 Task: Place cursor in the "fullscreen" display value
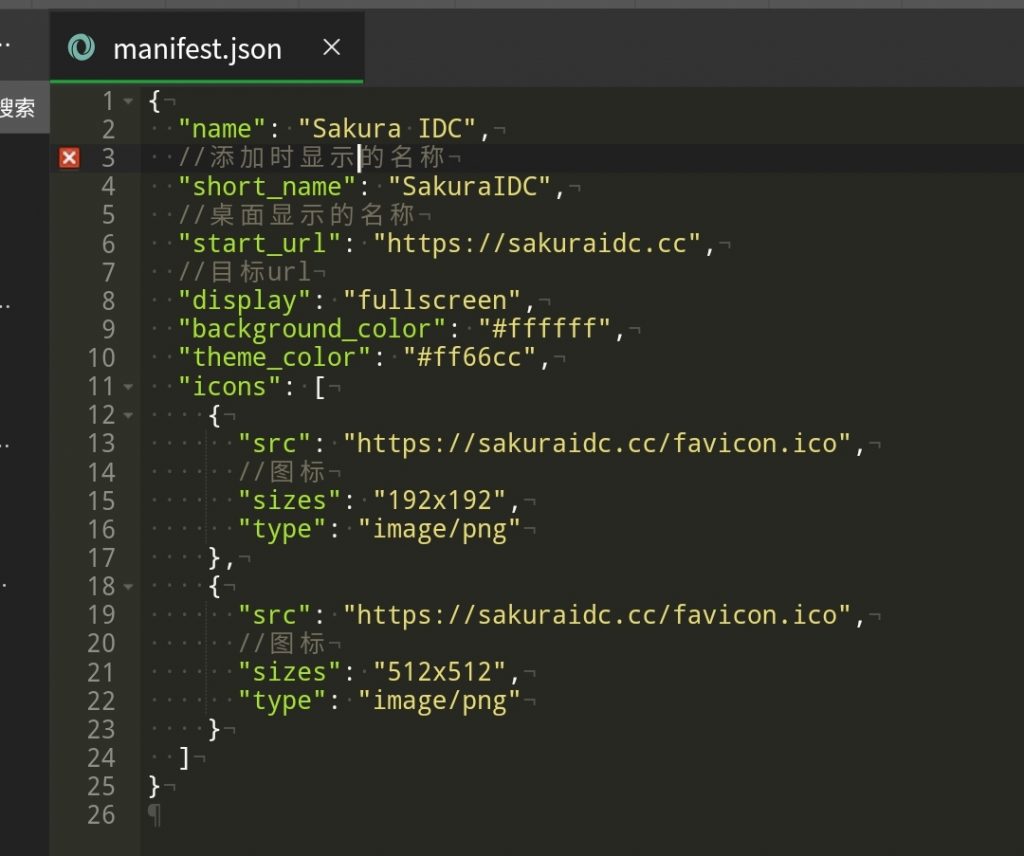(433, 301)
